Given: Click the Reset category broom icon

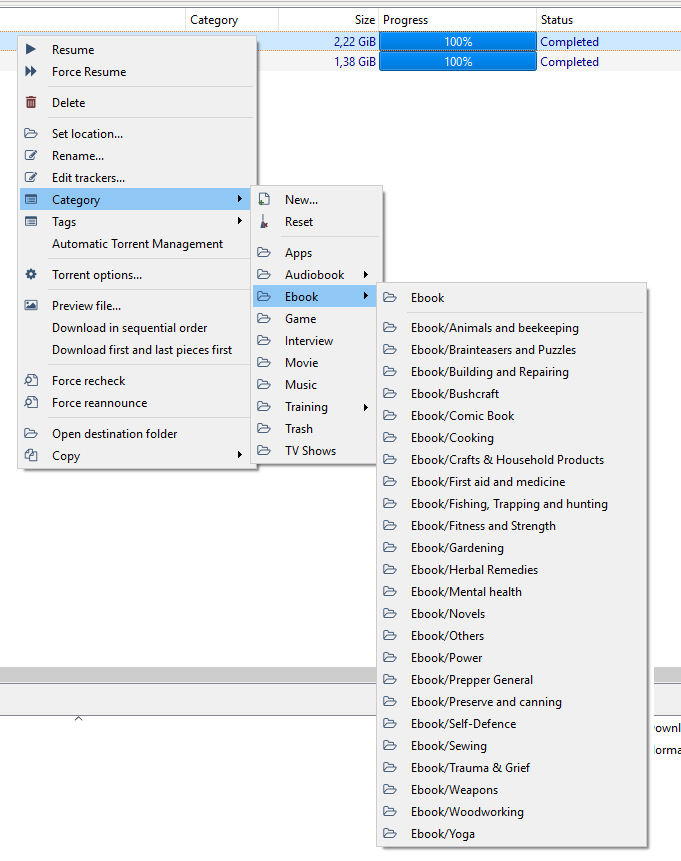Looking at the screenshot, I should pyautogui.click(x=264, y=221).
